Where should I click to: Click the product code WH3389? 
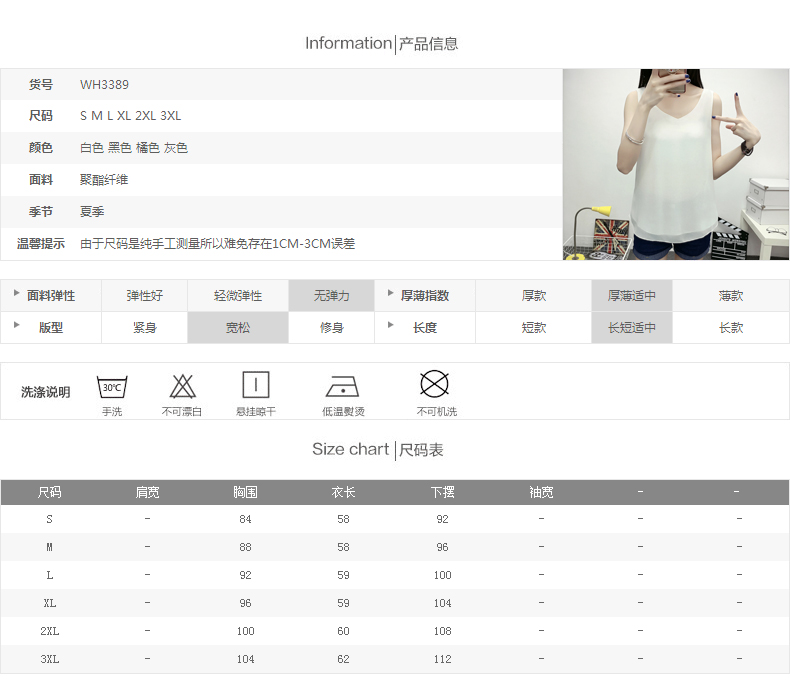point(104,85)
